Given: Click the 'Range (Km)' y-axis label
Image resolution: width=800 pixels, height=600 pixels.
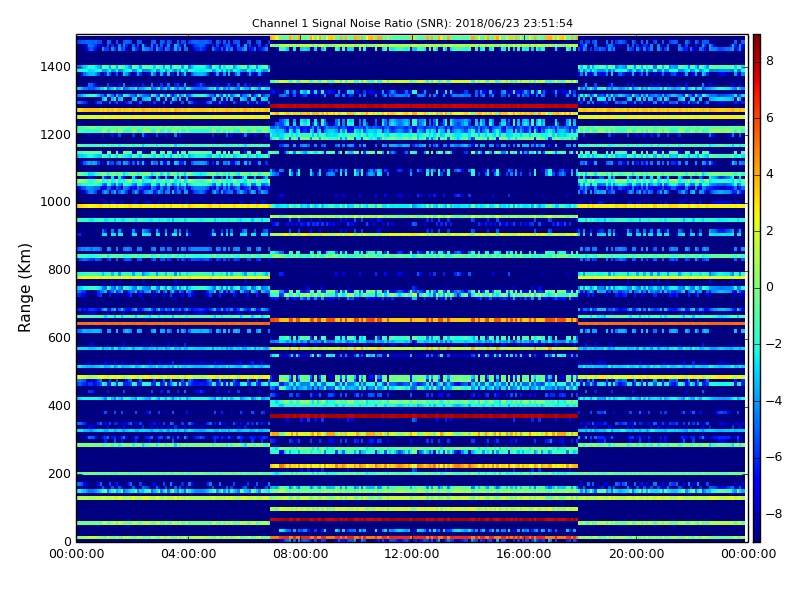Looking at the screenshot, I should click(x=24, y=288).
